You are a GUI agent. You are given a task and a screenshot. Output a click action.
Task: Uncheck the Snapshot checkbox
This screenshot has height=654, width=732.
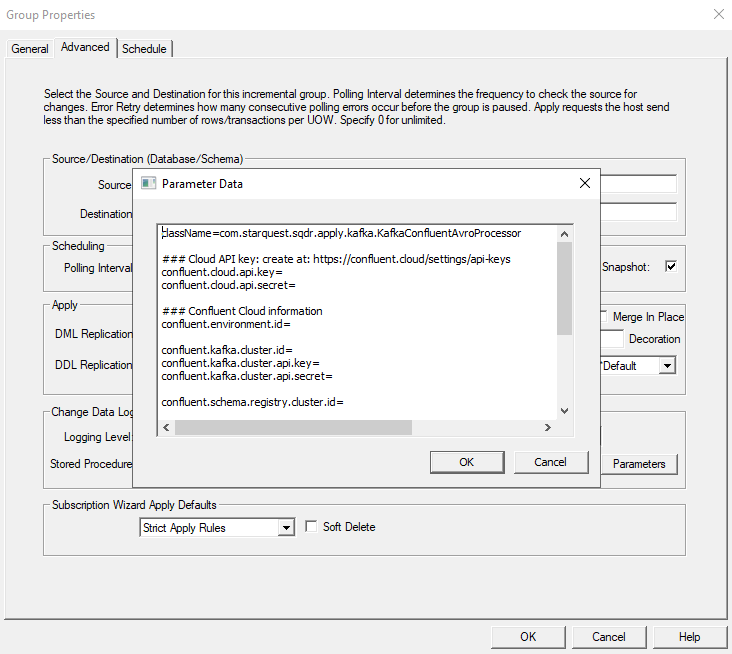pos(671,267)
